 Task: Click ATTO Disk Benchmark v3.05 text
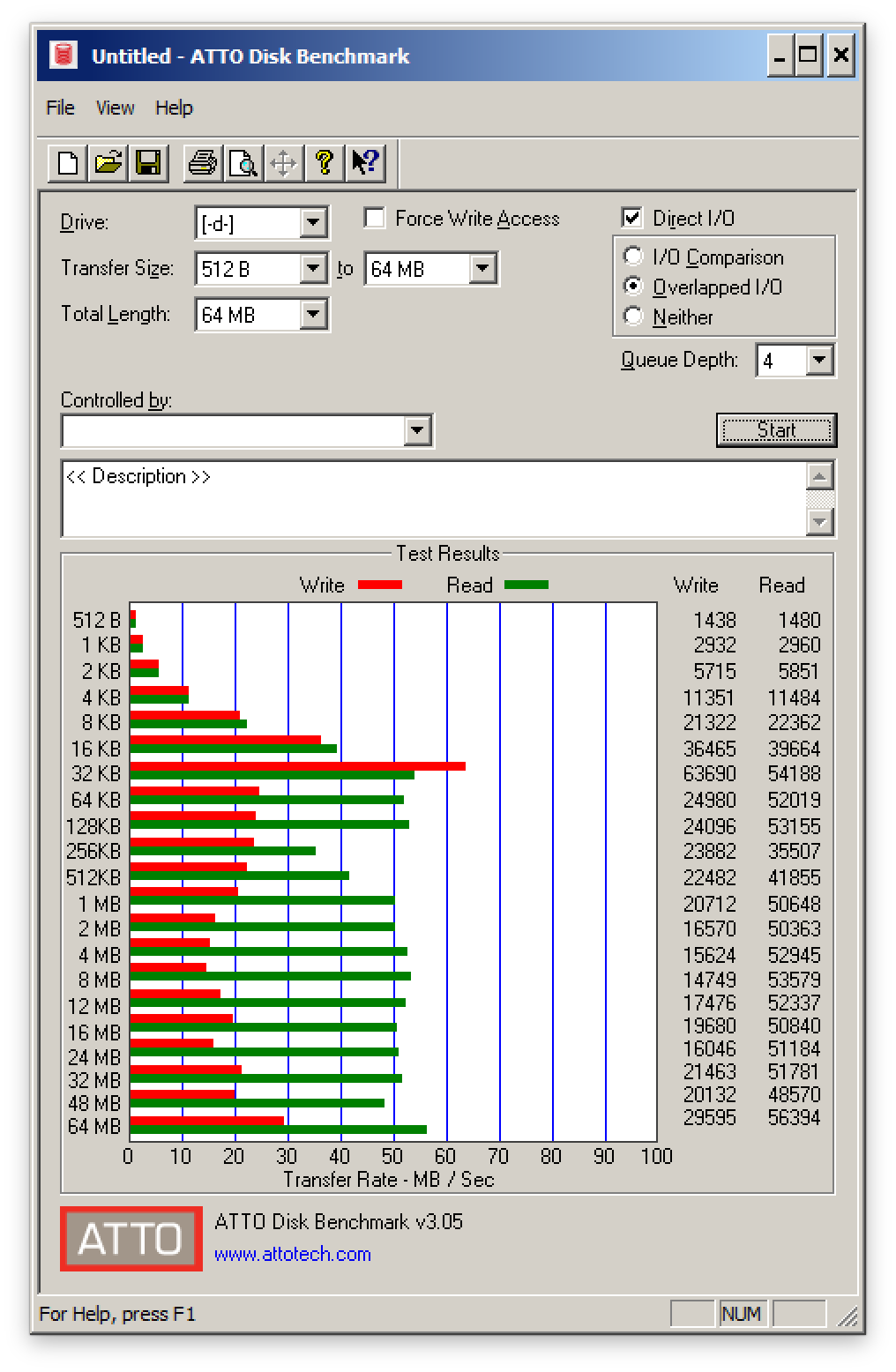pos(339,1221)
